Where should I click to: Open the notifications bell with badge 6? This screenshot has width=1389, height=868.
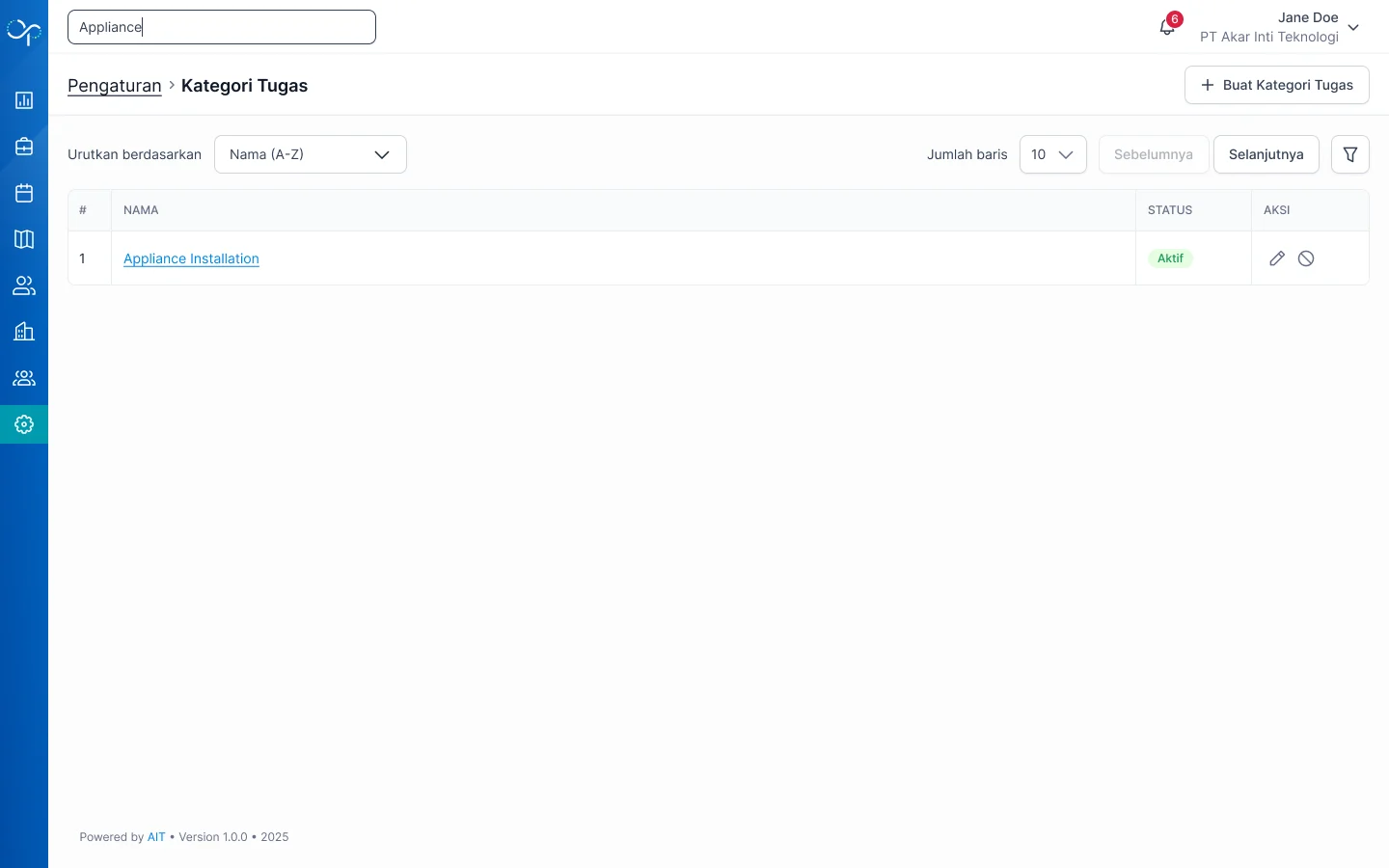[1167, 26]
